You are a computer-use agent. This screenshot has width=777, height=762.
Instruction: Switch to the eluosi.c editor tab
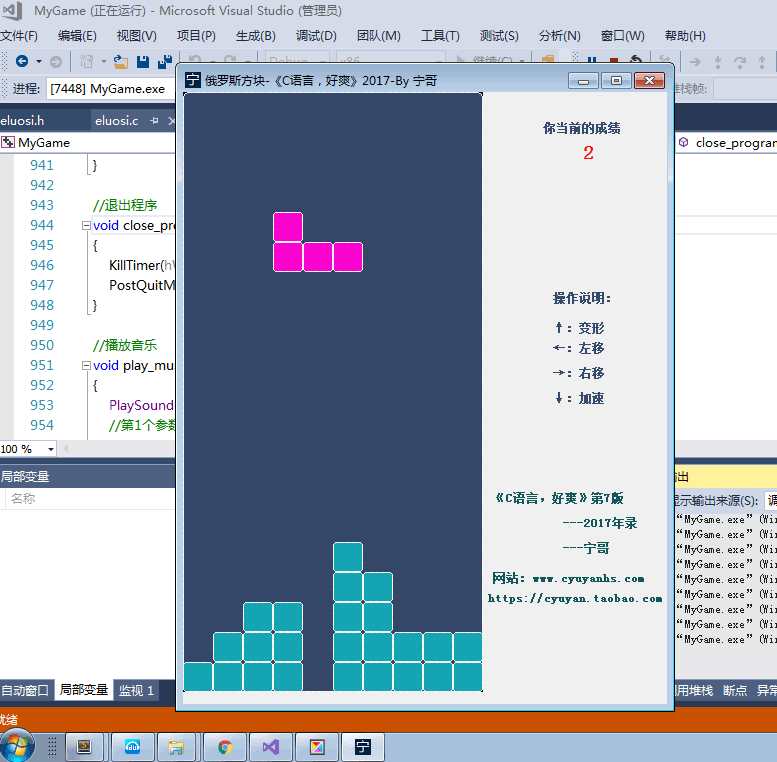pyautogui.click(x=116, y=120)
